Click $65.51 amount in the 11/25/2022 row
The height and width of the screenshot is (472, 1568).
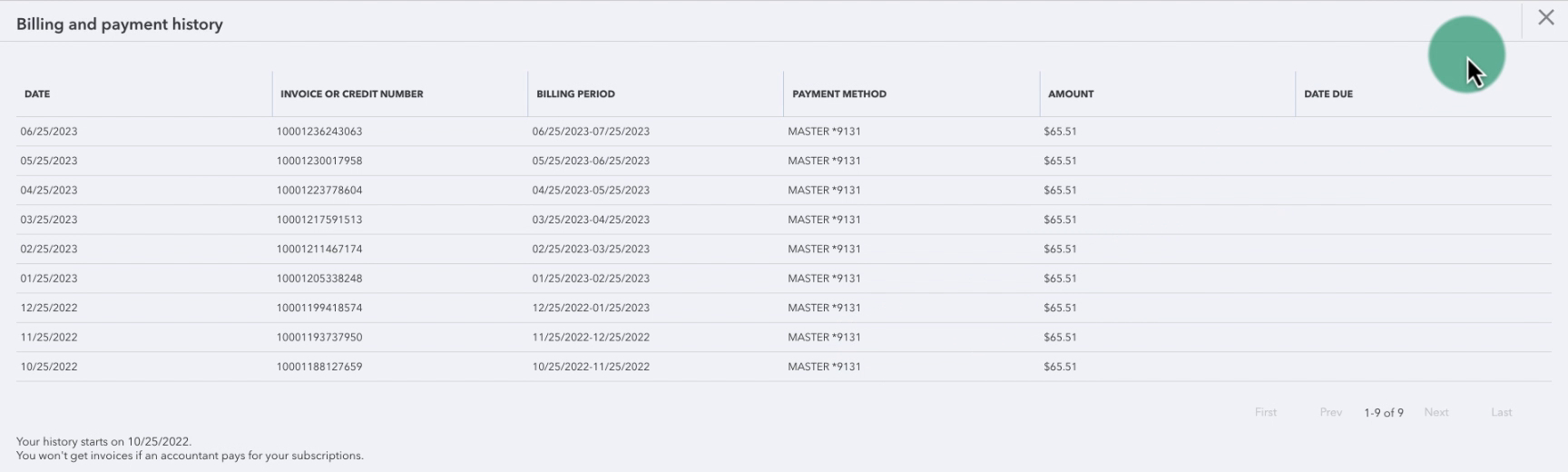coord(1060,337)
